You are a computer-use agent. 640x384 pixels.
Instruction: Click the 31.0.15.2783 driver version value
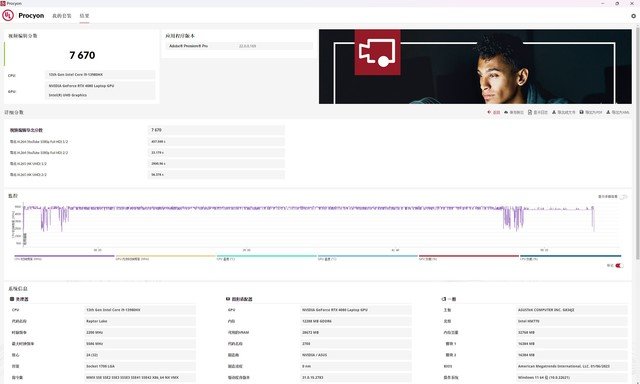pos(356,377)
